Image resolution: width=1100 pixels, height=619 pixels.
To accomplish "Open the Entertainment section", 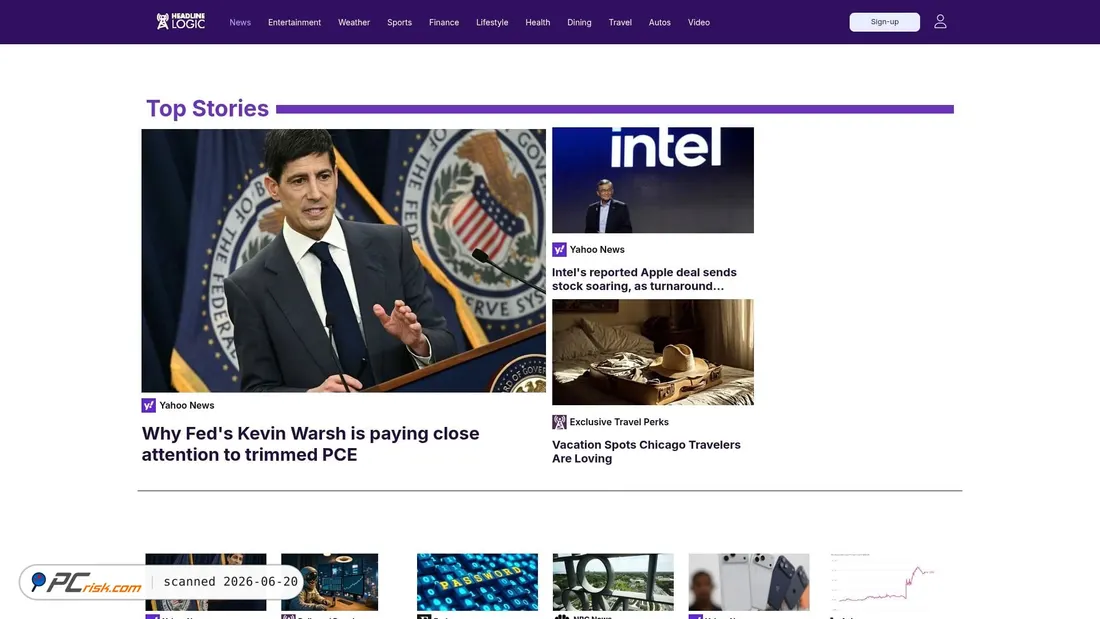I will [x=295, y=22].
